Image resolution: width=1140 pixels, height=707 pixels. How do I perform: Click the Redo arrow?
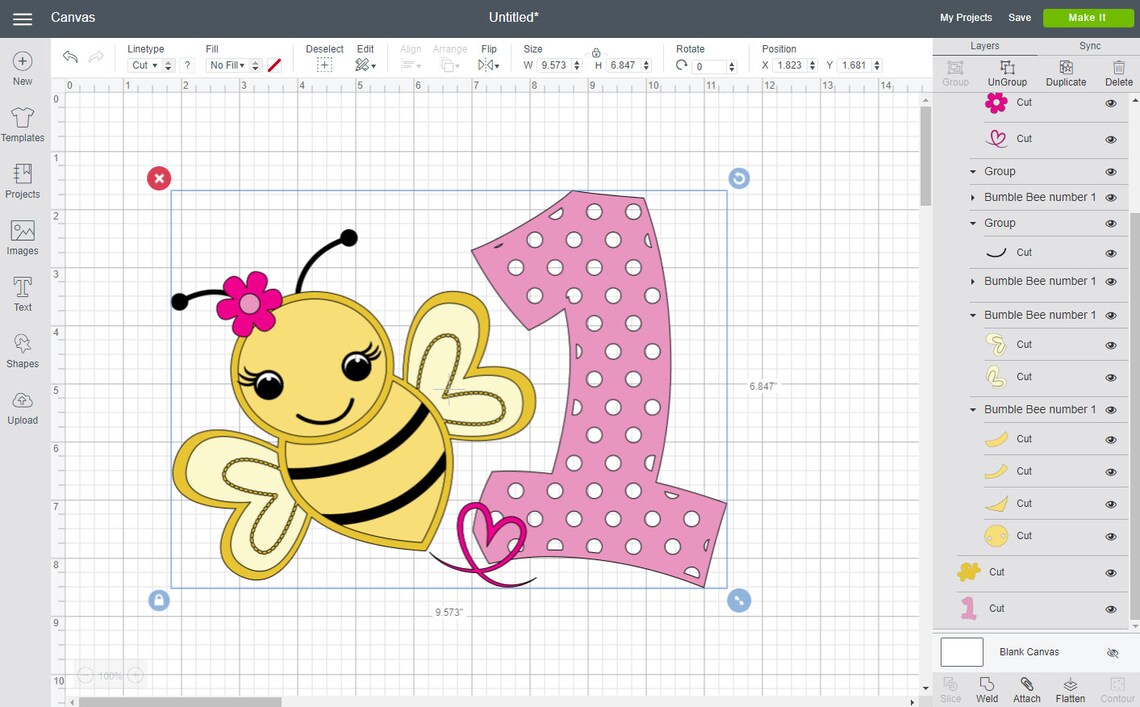coord(96,57)
